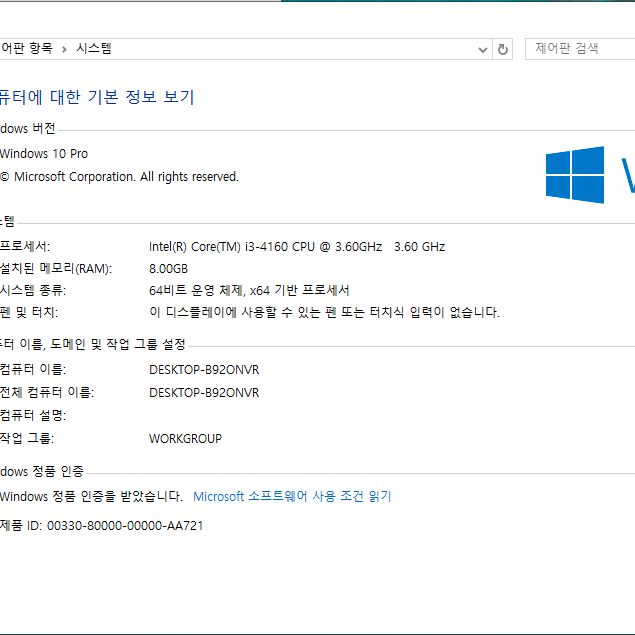Click the 작업 그룹 label

(x=27, y=438)
